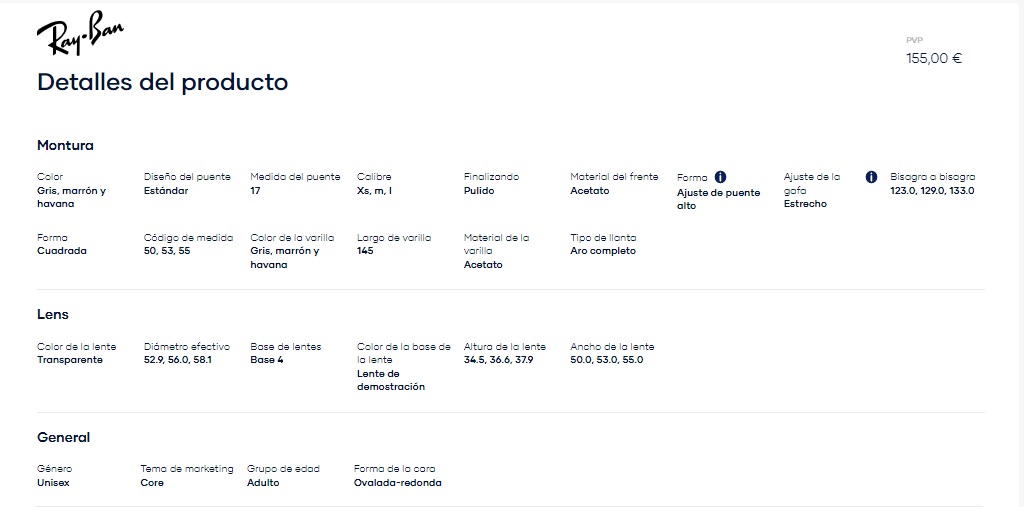
Task: Click the Acetato front material value
Action: click(590, 191)
